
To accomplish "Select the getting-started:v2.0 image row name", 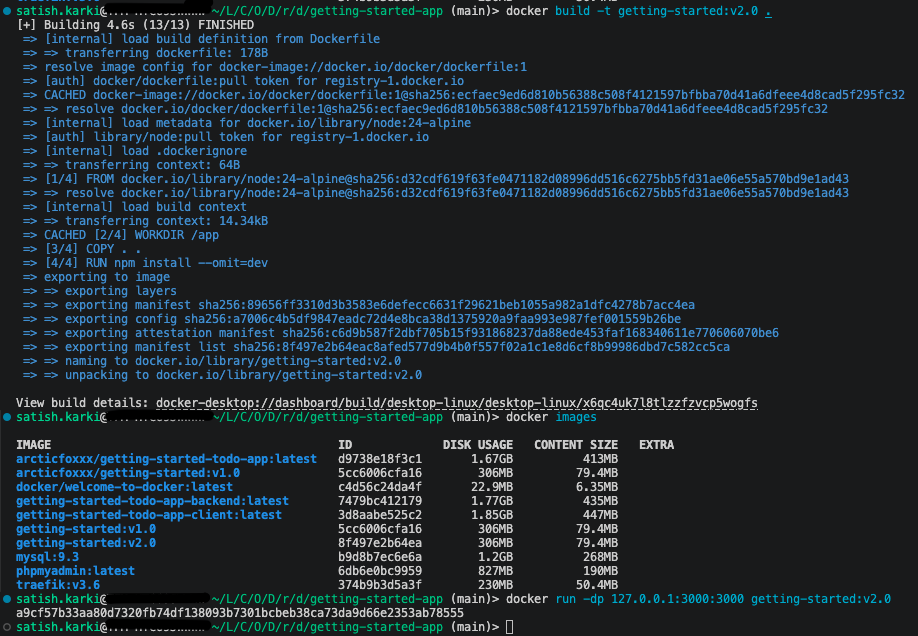I will click(x=86, y=543).
